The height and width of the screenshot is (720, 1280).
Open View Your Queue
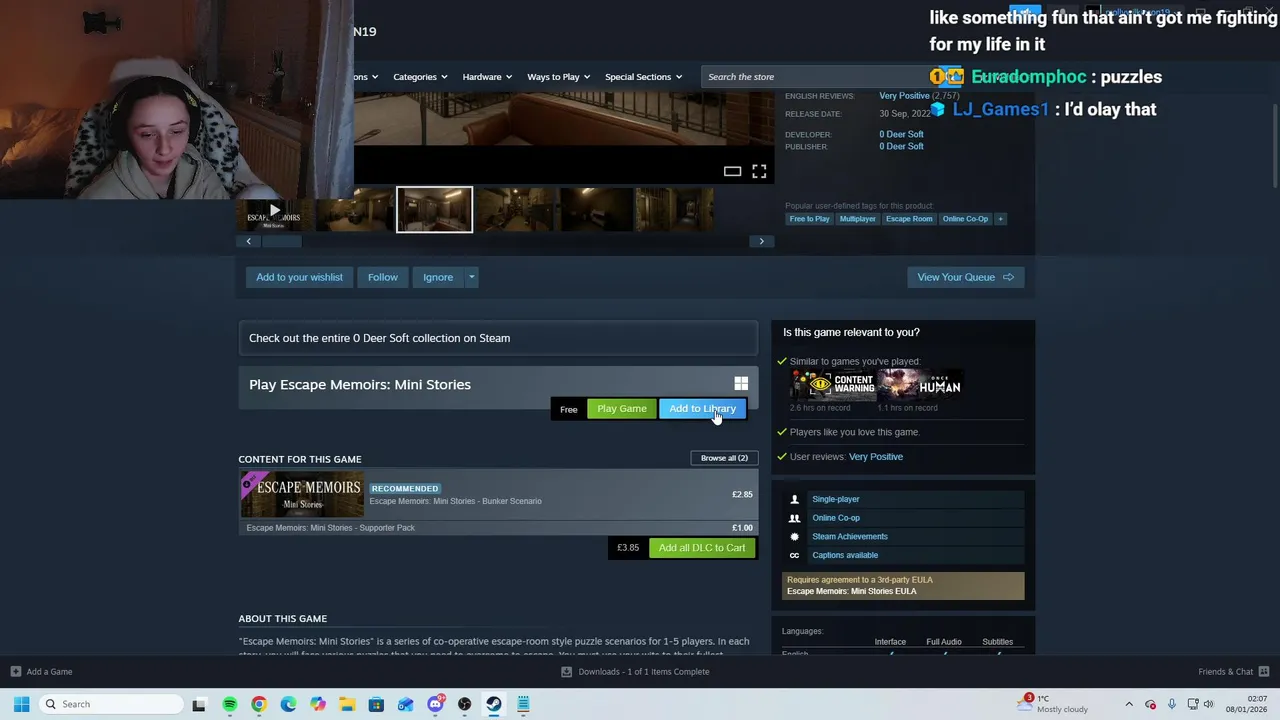pos(965,277)
